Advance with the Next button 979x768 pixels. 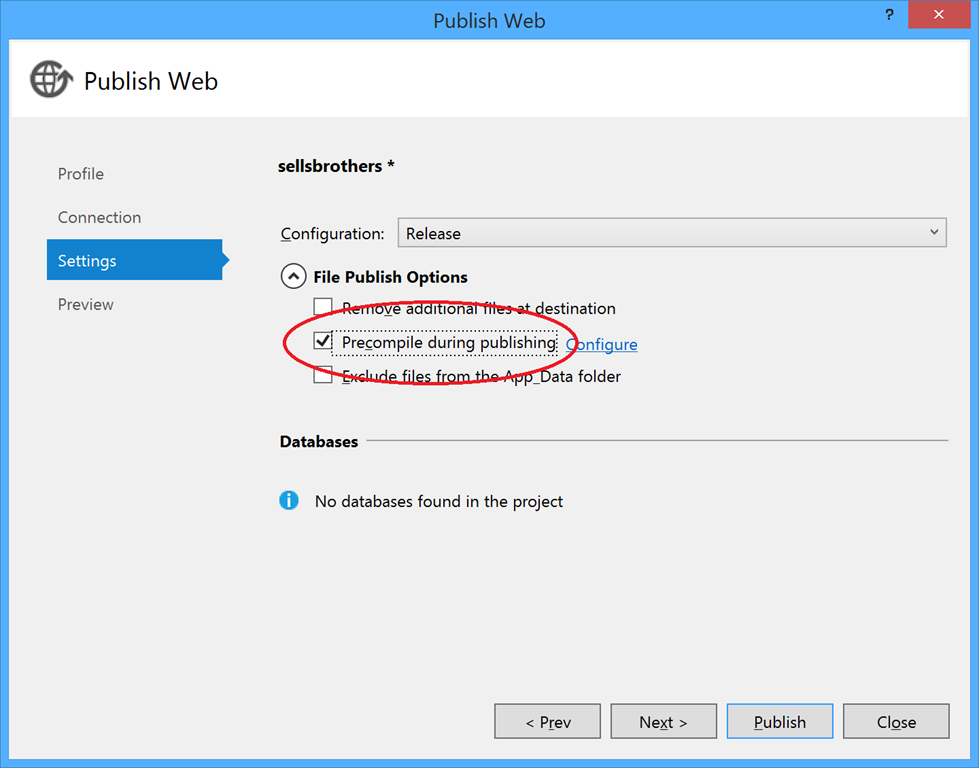[x=664, y=722]
